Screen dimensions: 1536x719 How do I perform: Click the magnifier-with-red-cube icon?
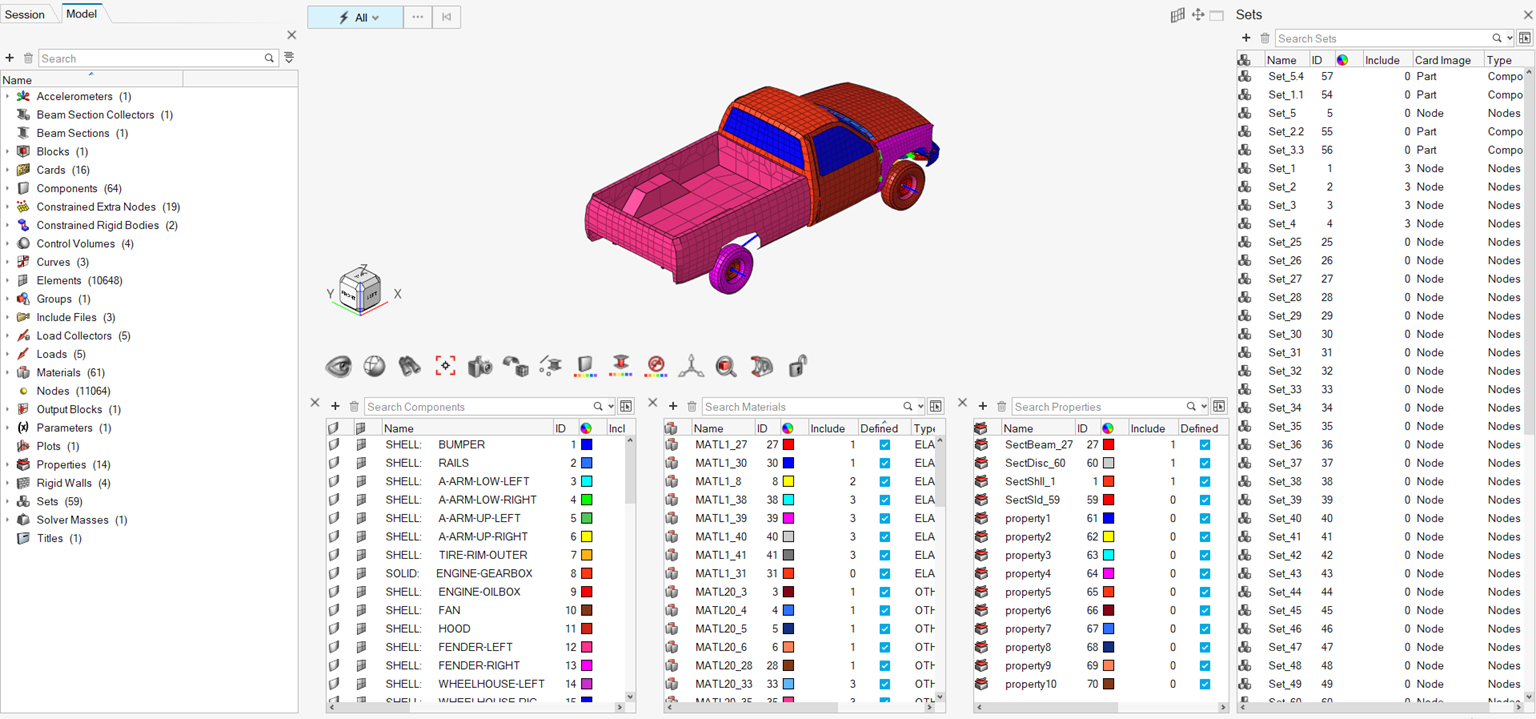pos(726,366)
